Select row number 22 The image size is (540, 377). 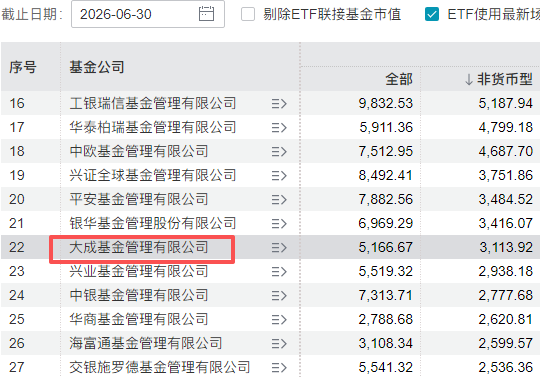click(x=17, y=247)
